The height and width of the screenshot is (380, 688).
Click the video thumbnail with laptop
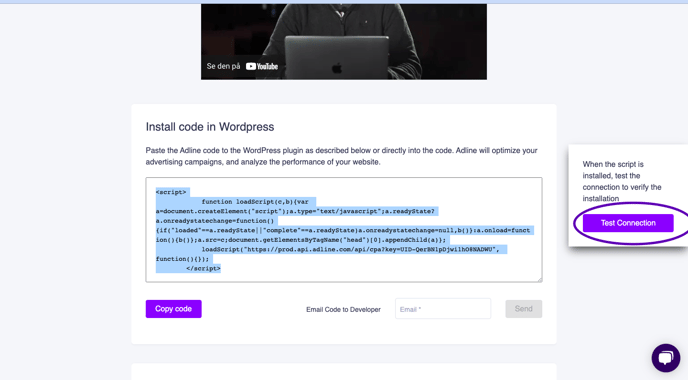tap(344, 42)
